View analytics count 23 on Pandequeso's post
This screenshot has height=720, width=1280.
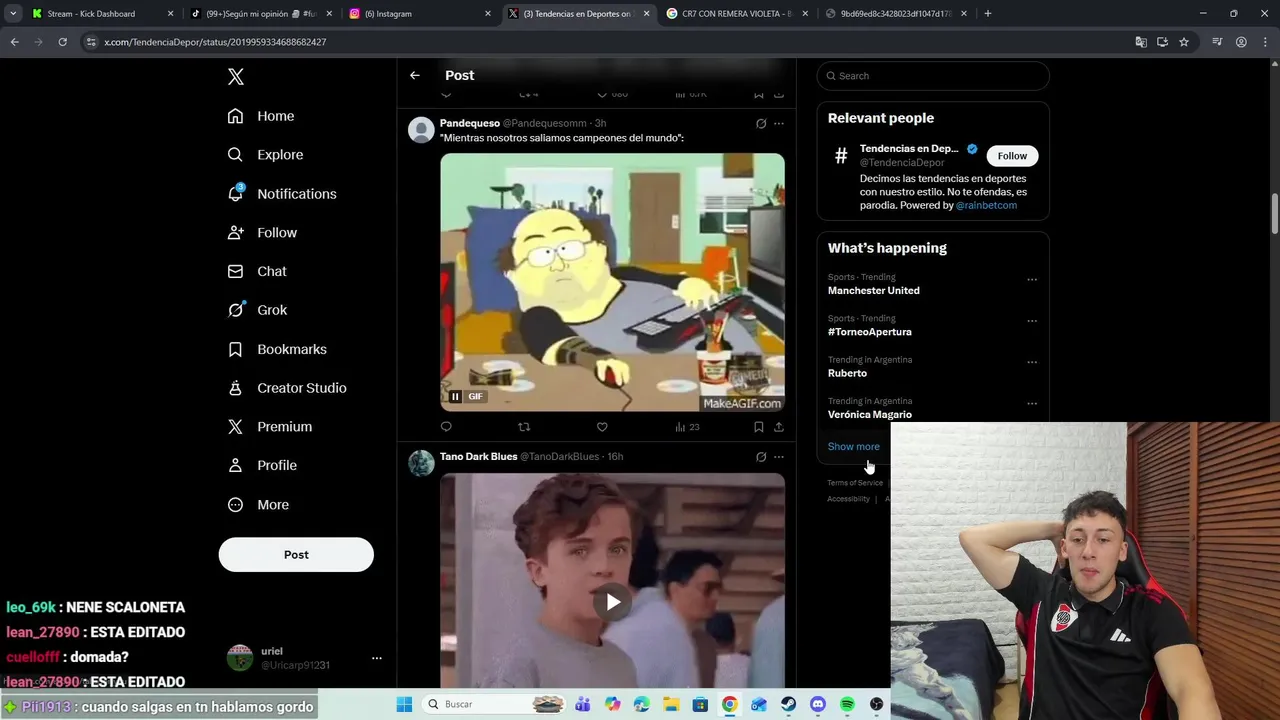click(687, 427)
